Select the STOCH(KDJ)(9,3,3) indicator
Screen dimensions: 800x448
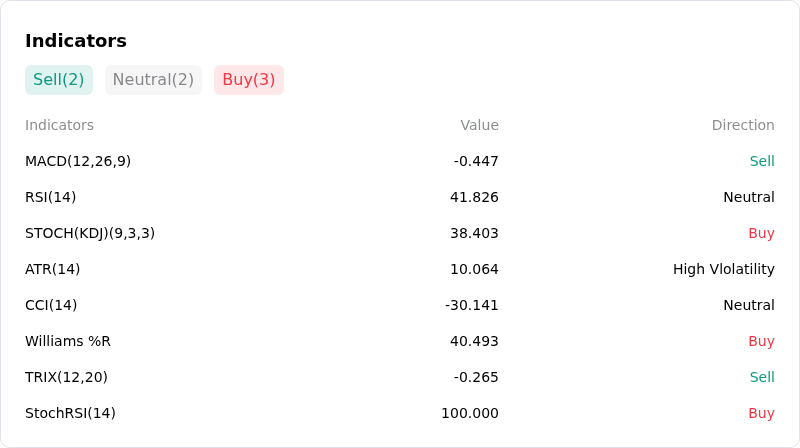tap(90, 233)
